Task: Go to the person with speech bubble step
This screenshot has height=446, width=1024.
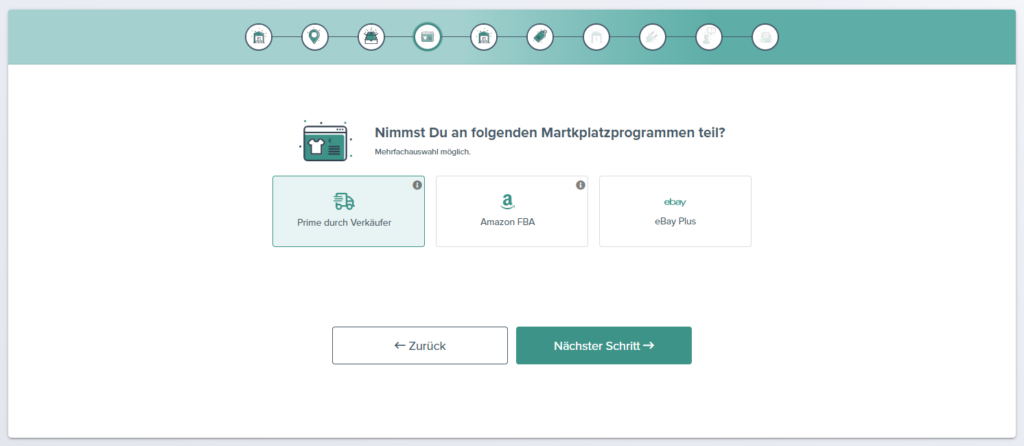Action: click(709, 37)
